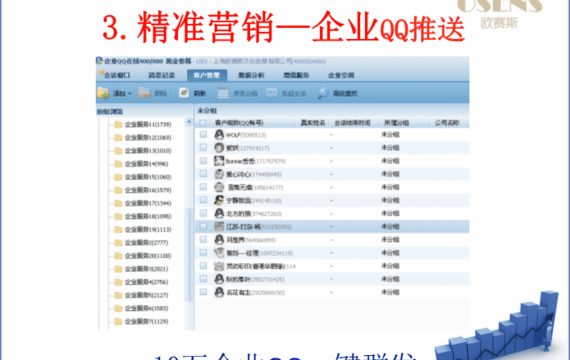Click the 所属分组 column header

point(397,123)
